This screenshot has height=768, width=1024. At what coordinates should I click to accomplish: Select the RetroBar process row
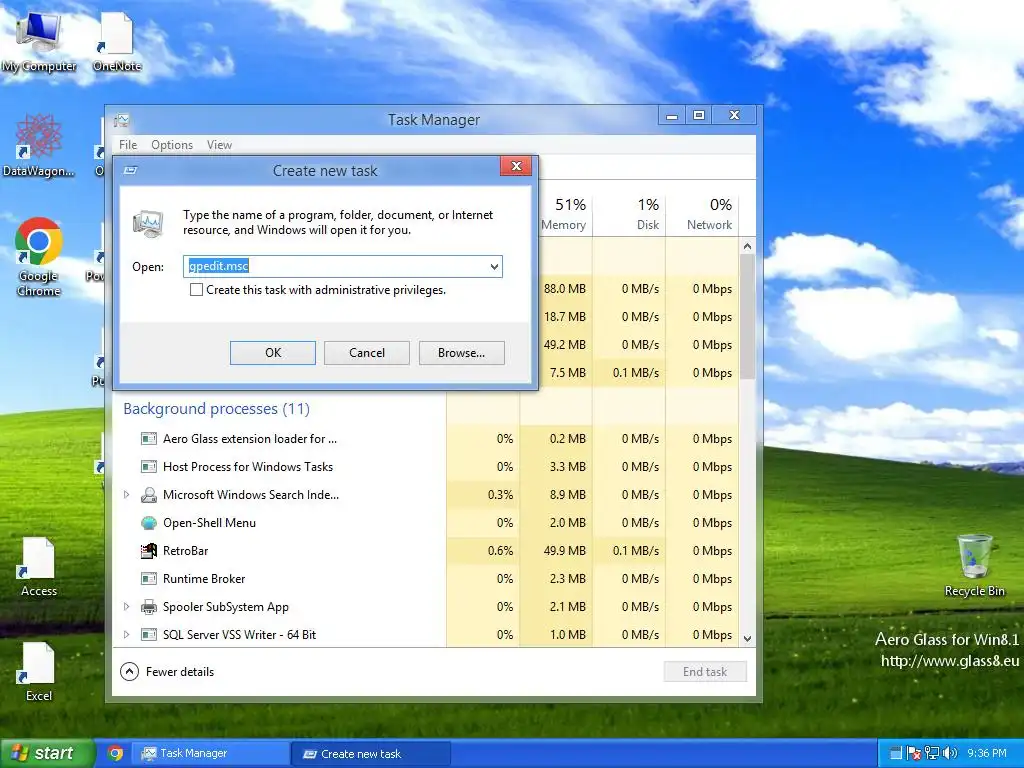click(427, 551)
